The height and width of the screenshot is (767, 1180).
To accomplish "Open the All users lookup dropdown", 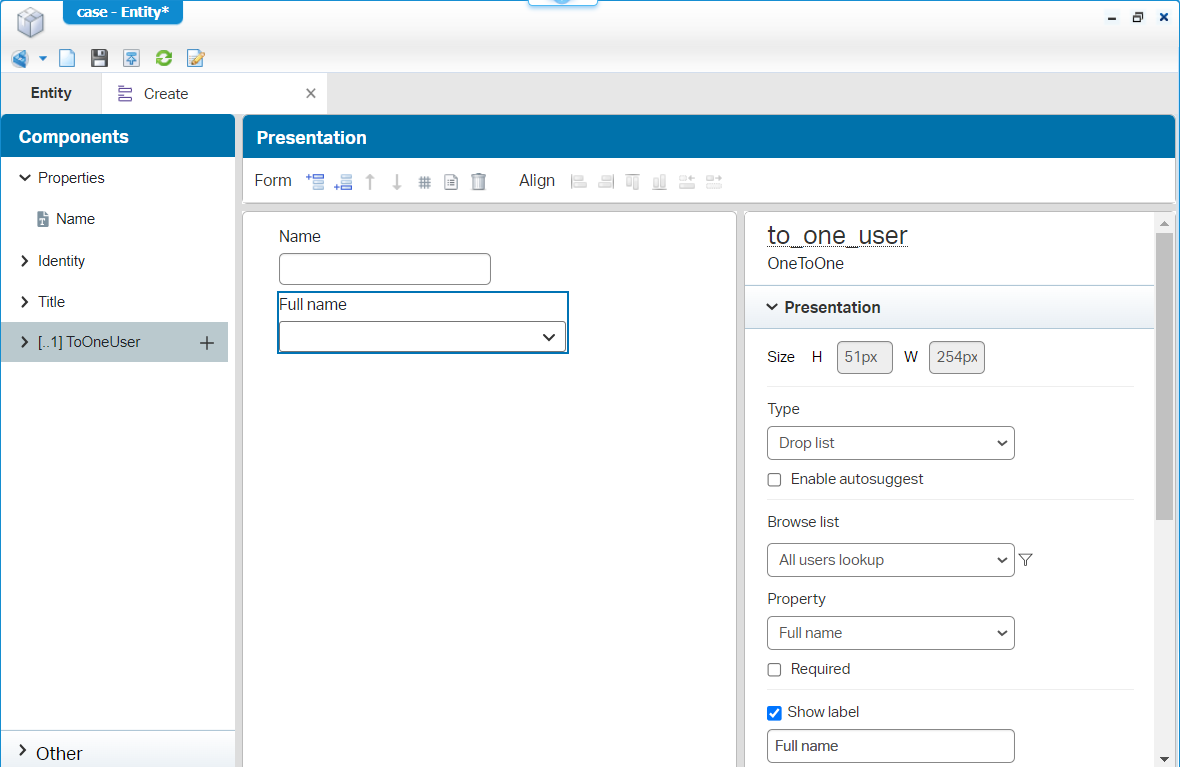I will pyautogui.click(x=890, y=560).
